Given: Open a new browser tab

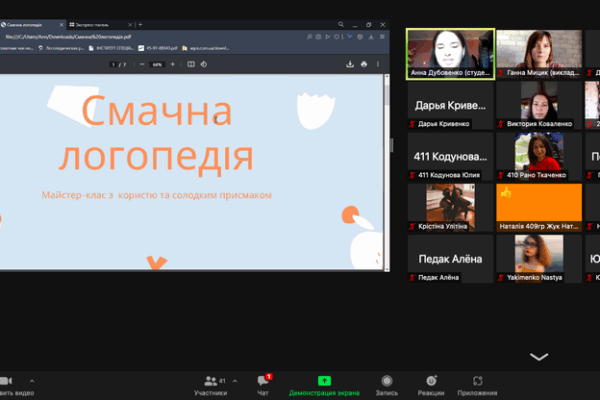Looking at the screenshot, I should [141, 24].
